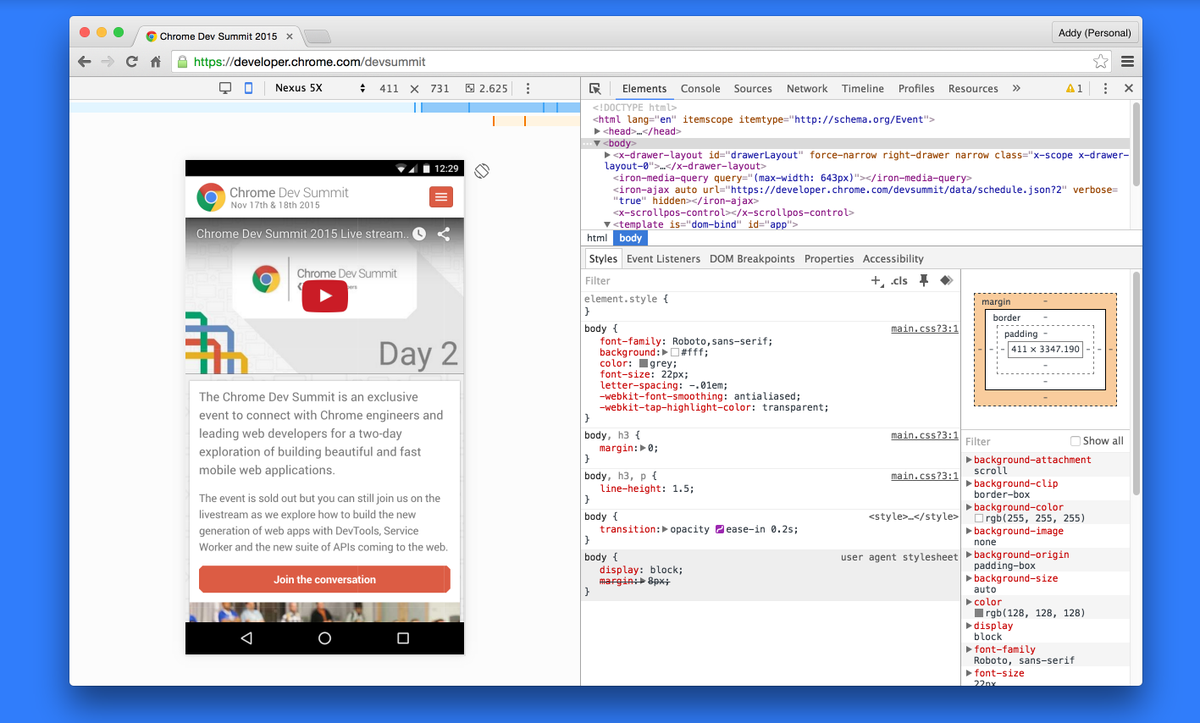
Task: Collapse the body element in DOM tree
Action: point(597,143)
